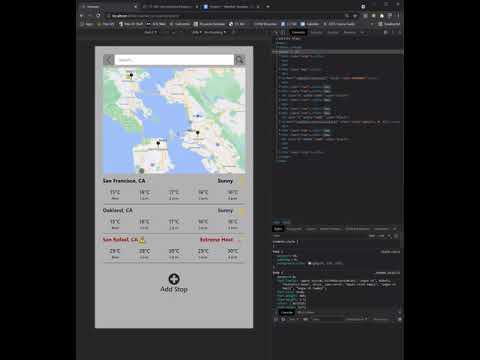Go back using browser back arrow

click(x=82, y=16)
